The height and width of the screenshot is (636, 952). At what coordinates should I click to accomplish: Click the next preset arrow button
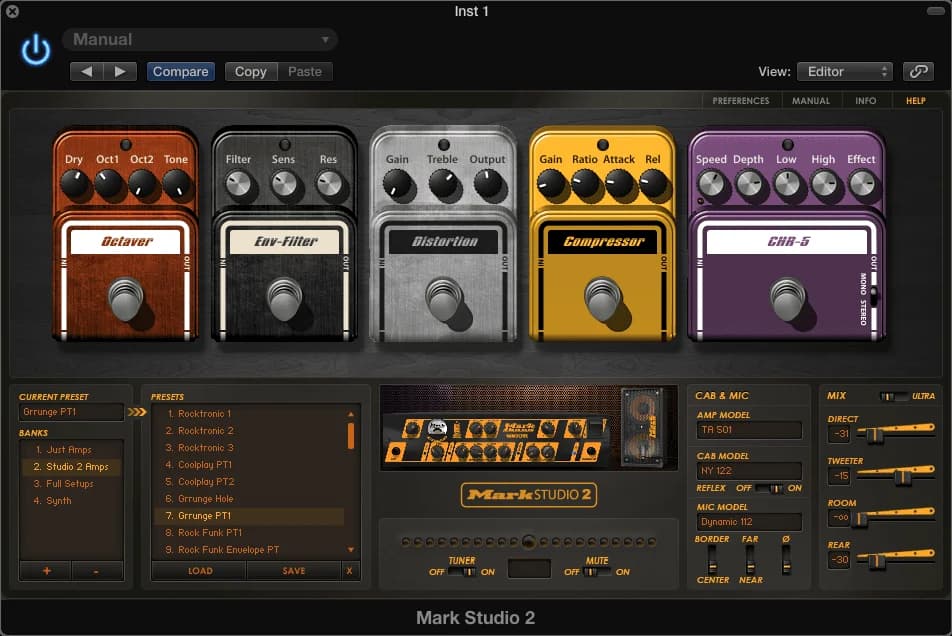[120, 71]
